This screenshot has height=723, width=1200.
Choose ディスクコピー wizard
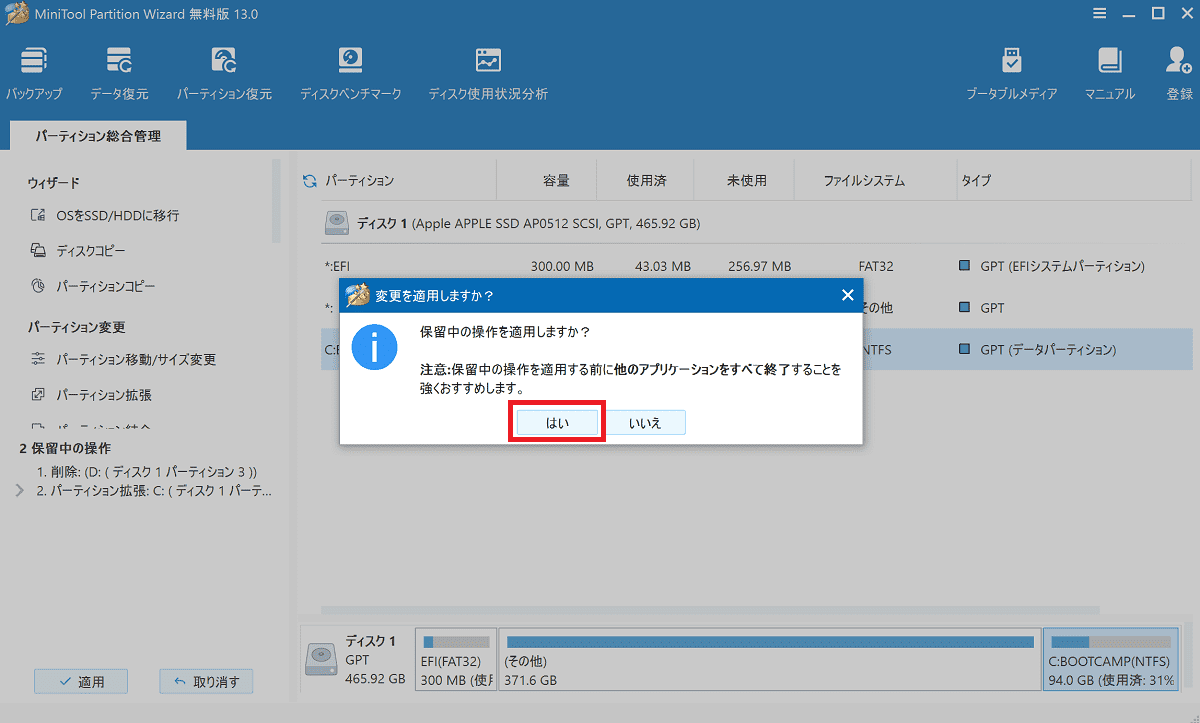78,250
